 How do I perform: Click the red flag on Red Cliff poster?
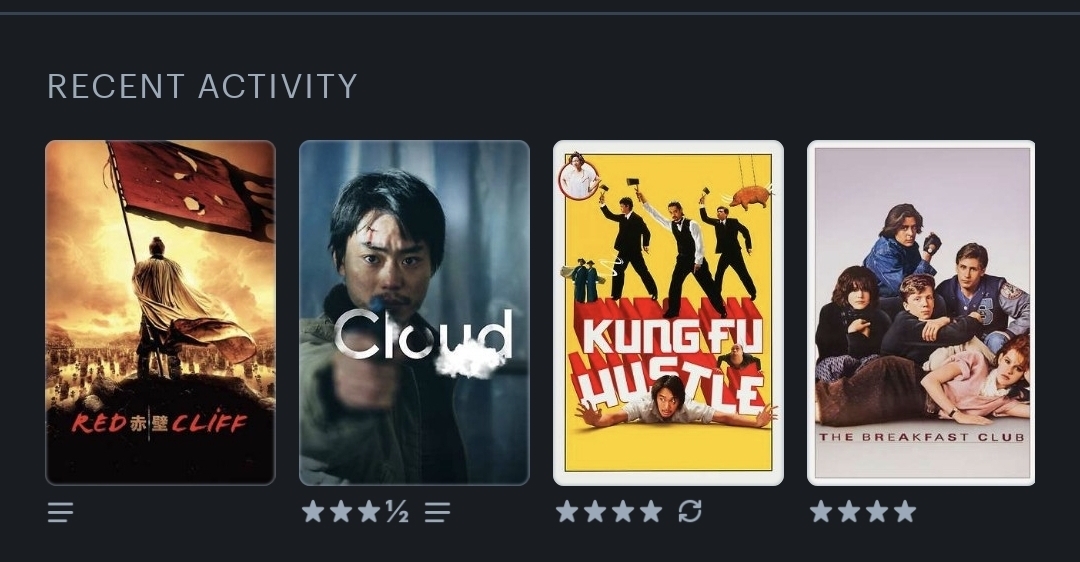coord(191,187)
